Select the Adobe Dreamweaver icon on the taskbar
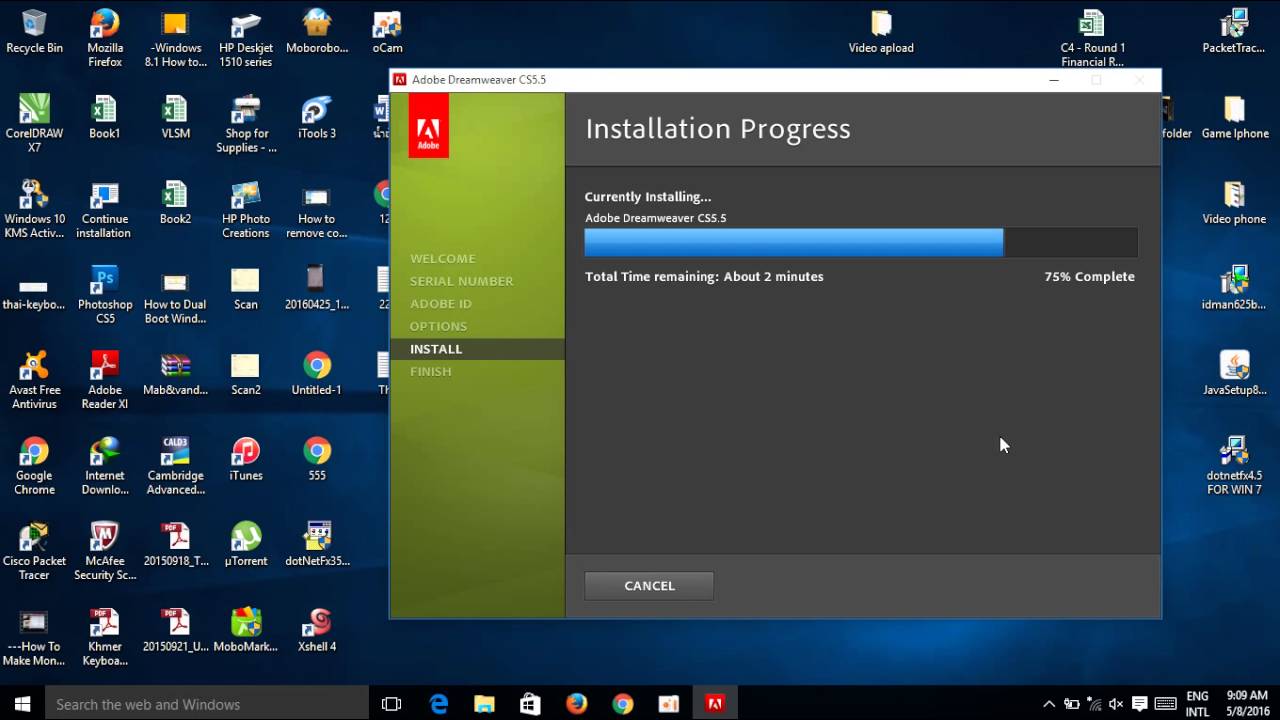Image resolution: width=1280 pixels, height=720 pixels. click(x=713, y=704)
